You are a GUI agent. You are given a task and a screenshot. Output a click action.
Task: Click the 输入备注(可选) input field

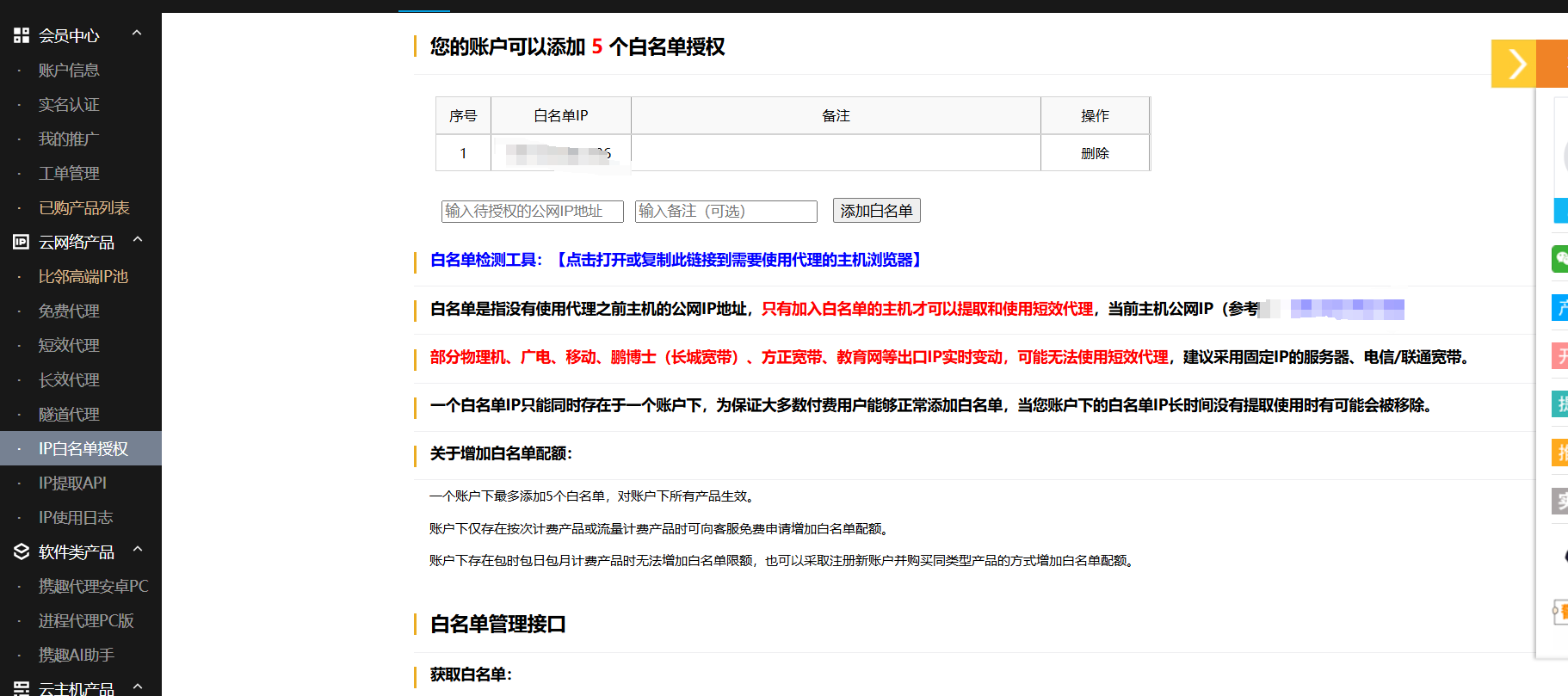coord(726,212)
